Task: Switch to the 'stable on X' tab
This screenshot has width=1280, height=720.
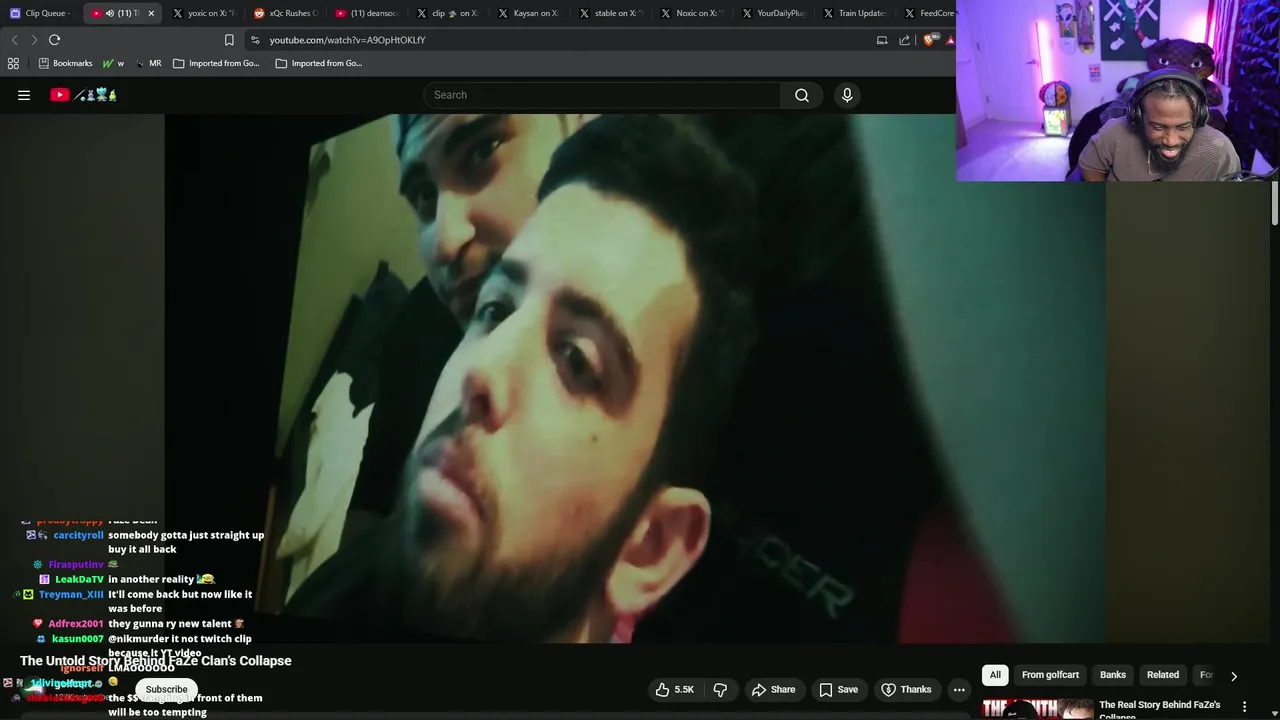Action: [x=610, y=13]
